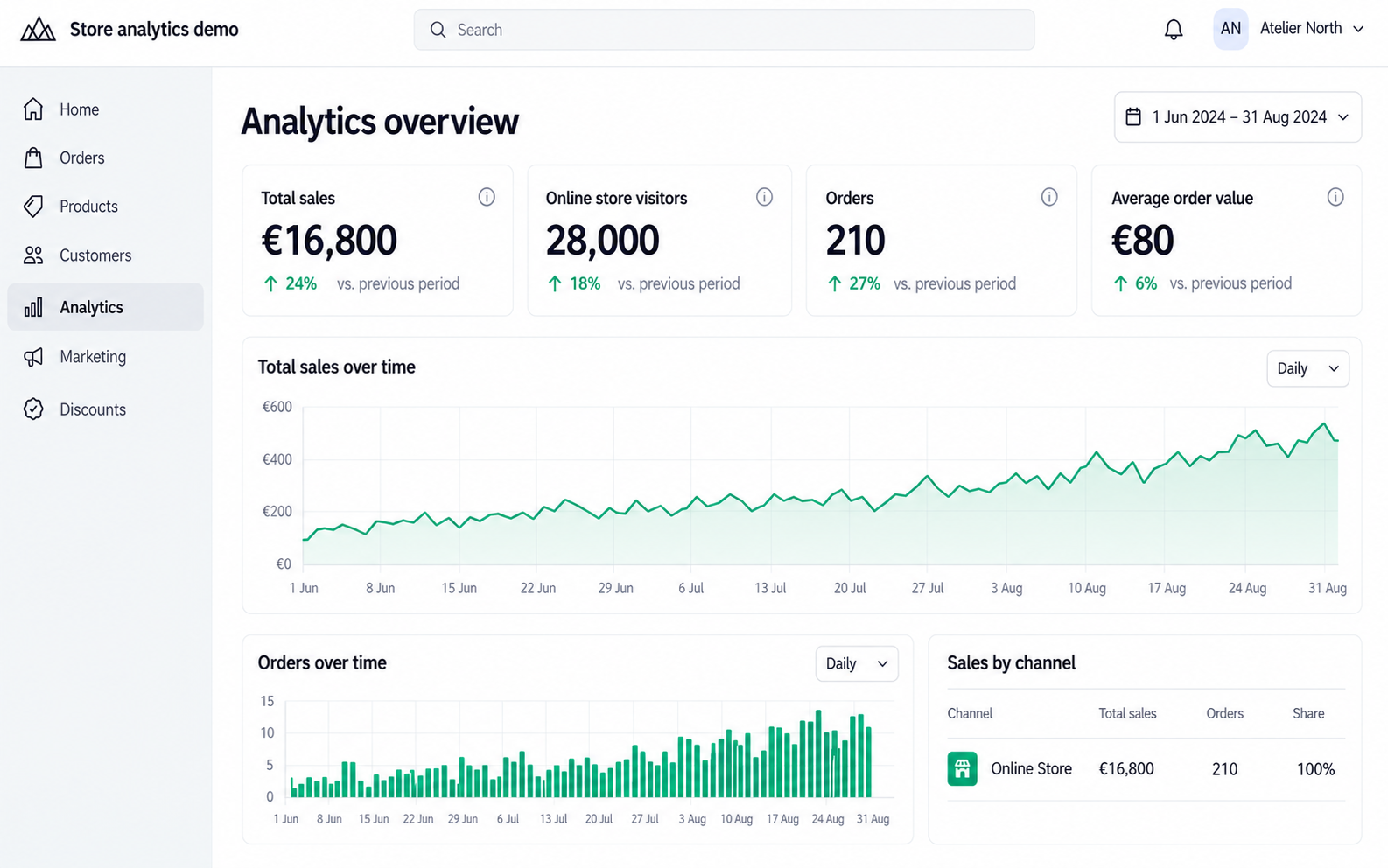Click Total sales column header in table
1388x868 pixels.
[x=1127, y=713]
